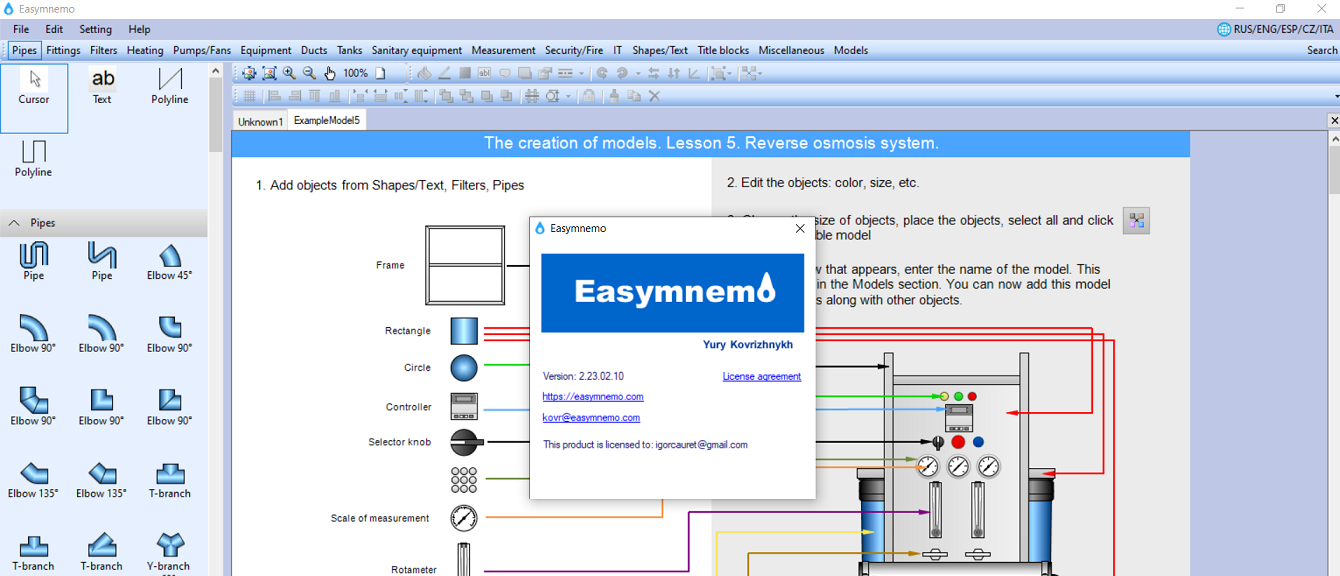
Task: Switch language via RUS/ENG/ESP/CZ/ITA
Action: (x=1276, y=29)
